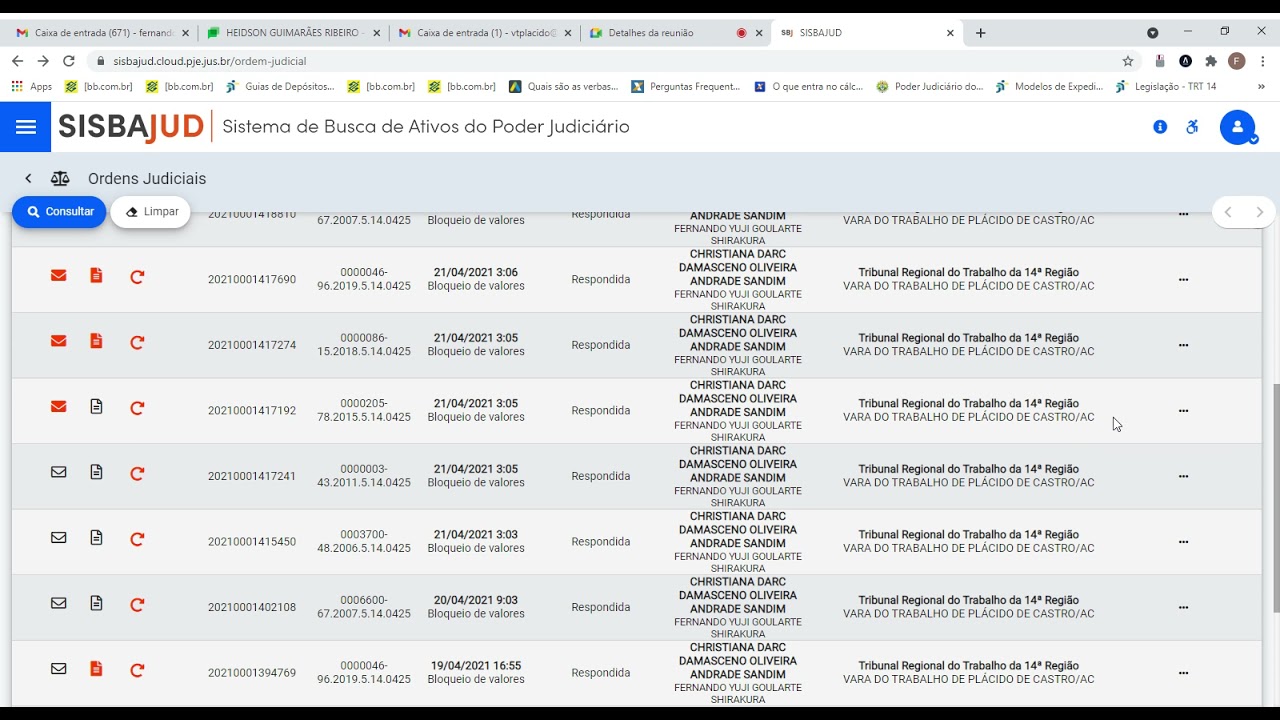
Task: Open Apps bookmarks shortcut
Action: [x=31, y=87]
